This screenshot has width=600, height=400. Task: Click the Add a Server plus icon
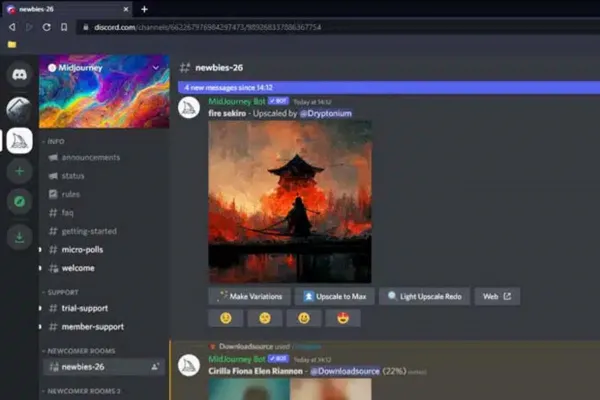(19, 171)
